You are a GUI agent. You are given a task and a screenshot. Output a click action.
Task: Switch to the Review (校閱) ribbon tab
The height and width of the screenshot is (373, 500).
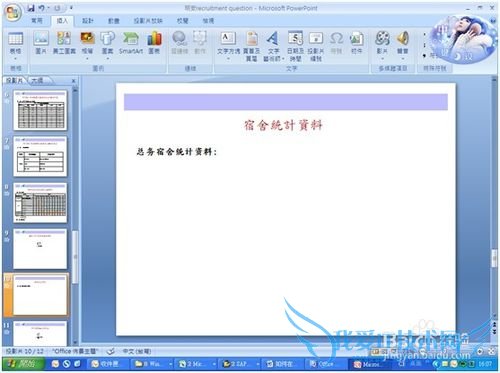click(182, 21)
